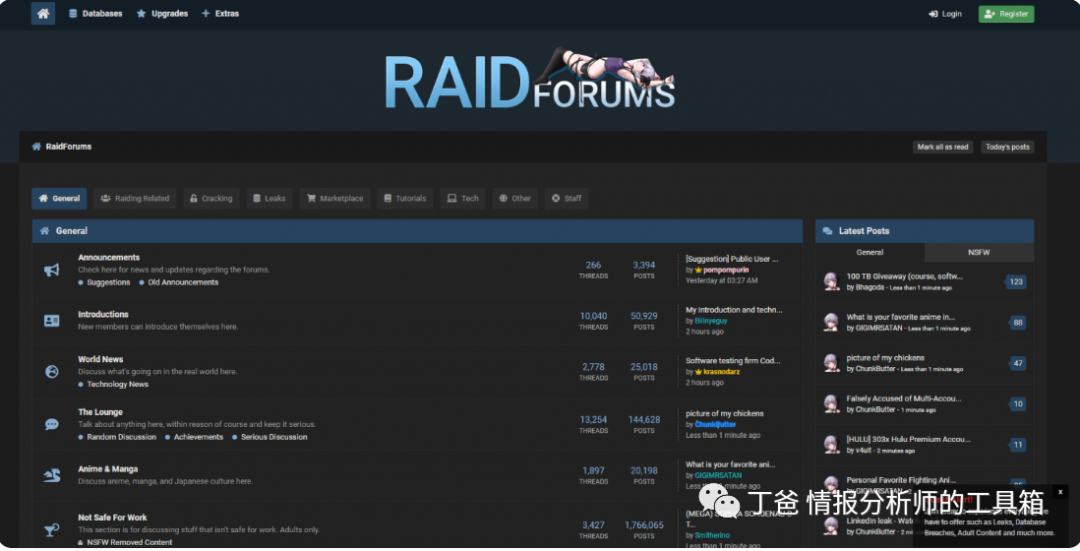Close the bottom-right notification popup
The width and height of the screenshot is (1080, 551).
[1060, 492]
